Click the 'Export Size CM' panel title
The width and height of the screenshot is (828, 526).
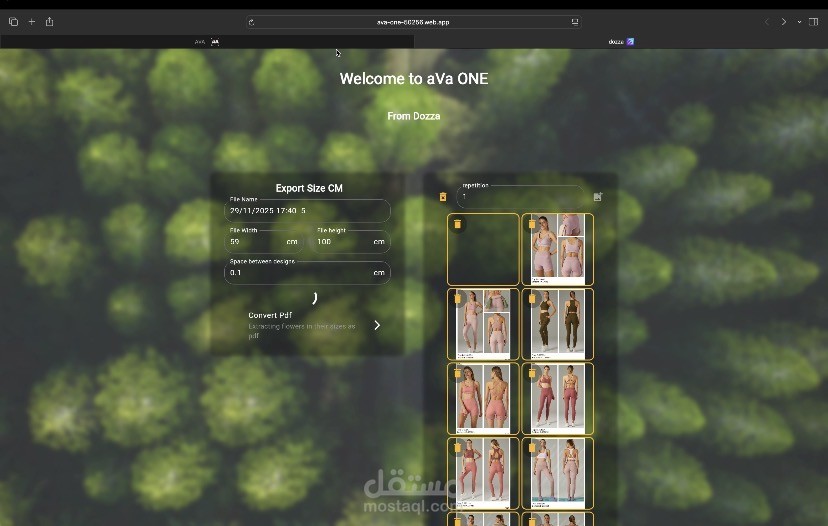pos(309,188)
